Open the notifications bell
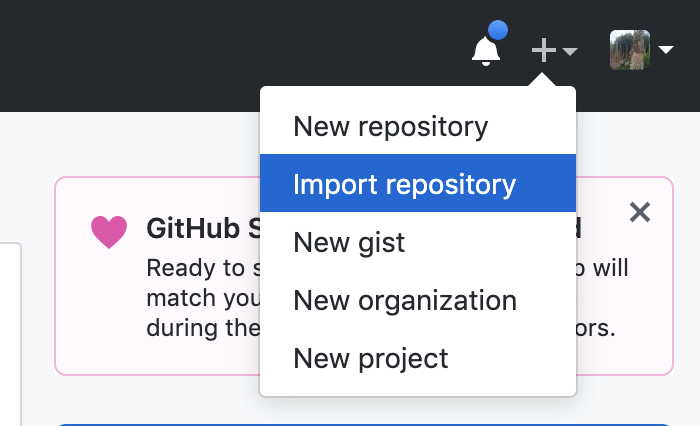700x426 pixels. pos(486,50)
